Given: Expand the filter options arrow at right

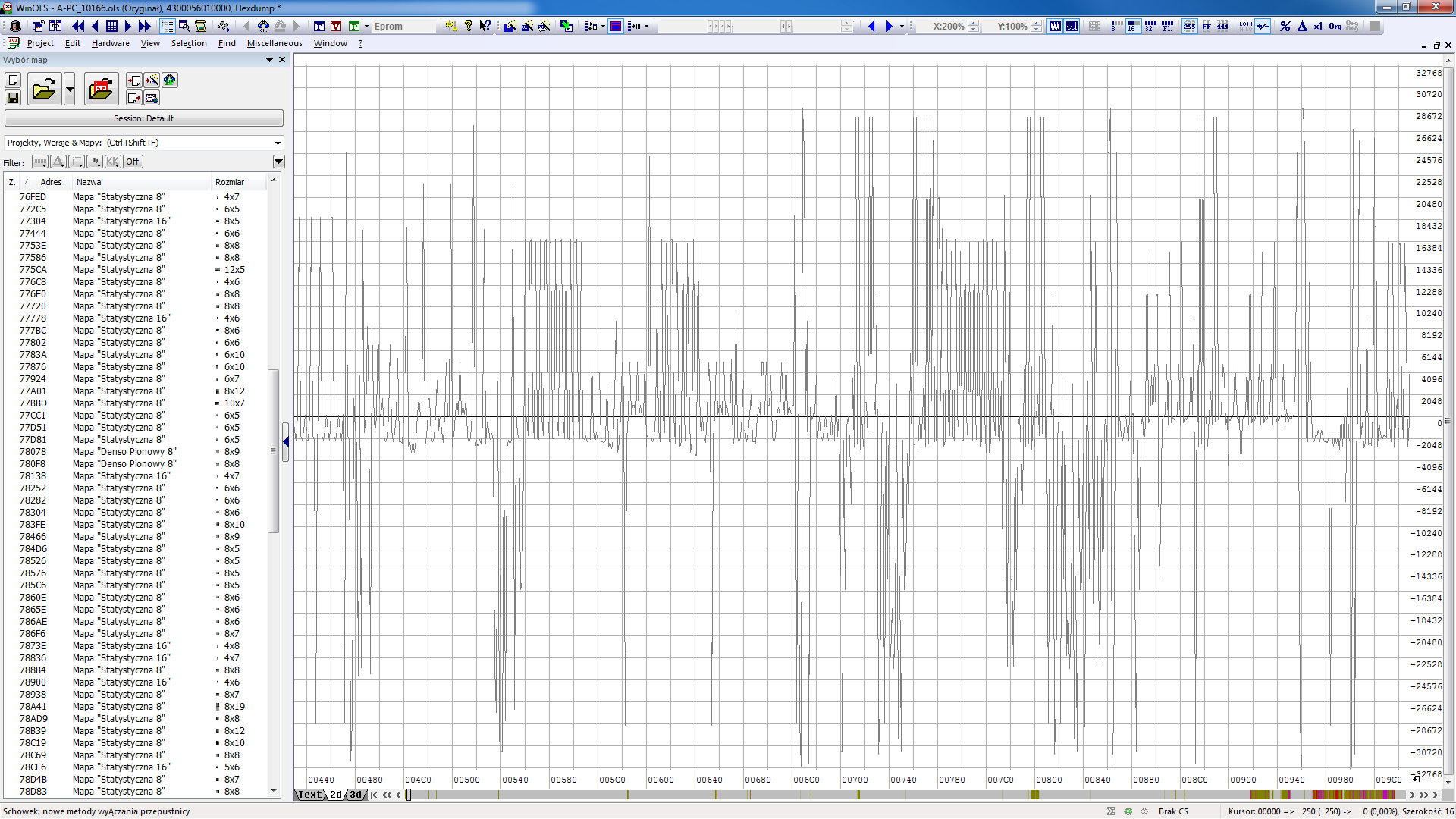Looking at the screenshot, I should click(278, 162).
